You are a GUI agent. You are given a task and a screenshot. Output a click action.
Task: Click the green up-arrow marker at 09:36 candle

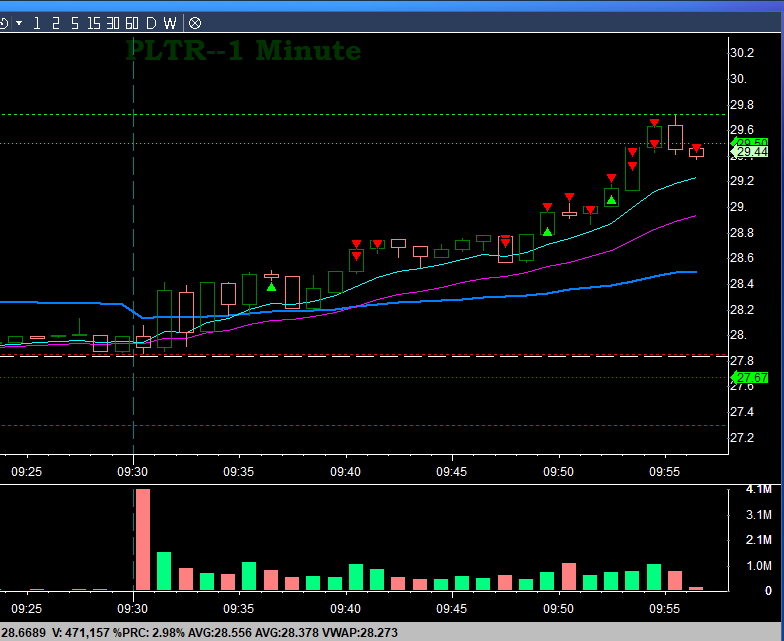tap(271, 287)
